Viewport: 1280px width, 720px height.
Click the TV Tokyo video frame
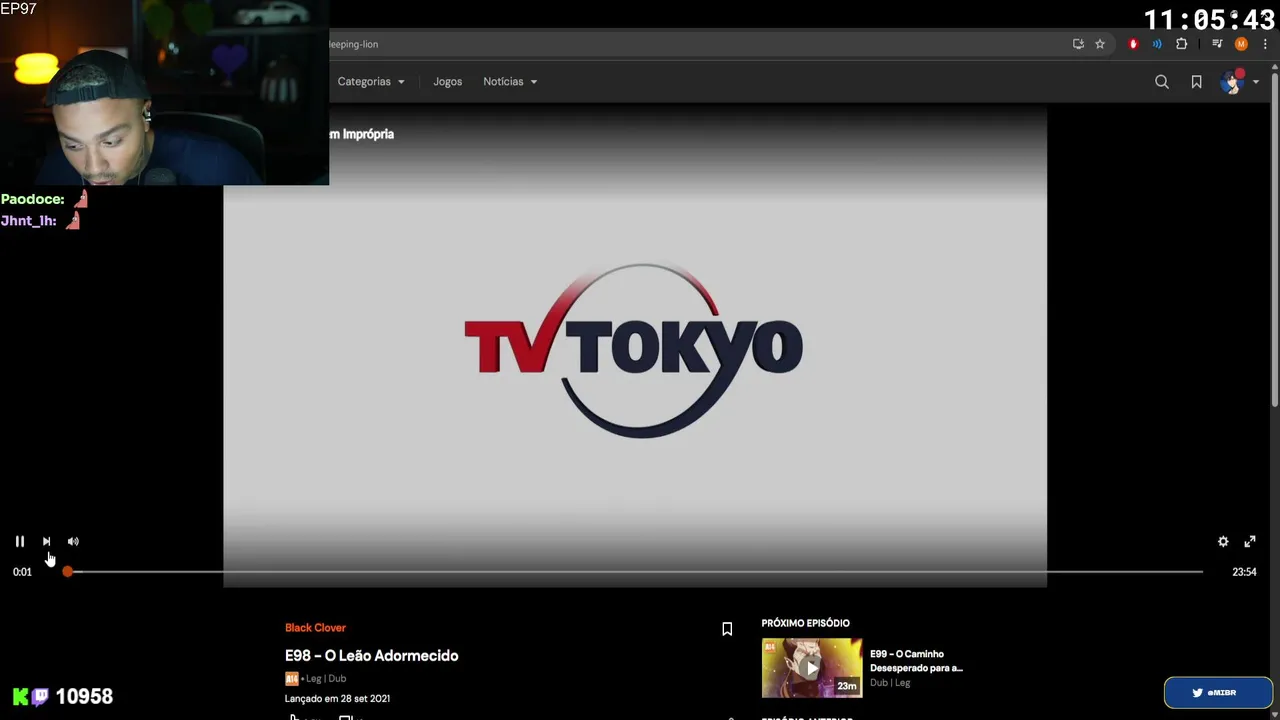[634, 347]
